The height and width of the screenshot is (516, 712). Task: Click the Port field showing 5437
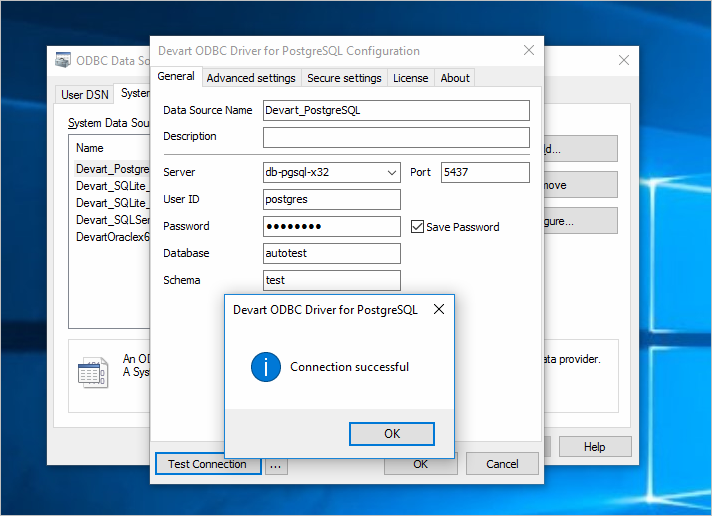click(x=485, y=173)
